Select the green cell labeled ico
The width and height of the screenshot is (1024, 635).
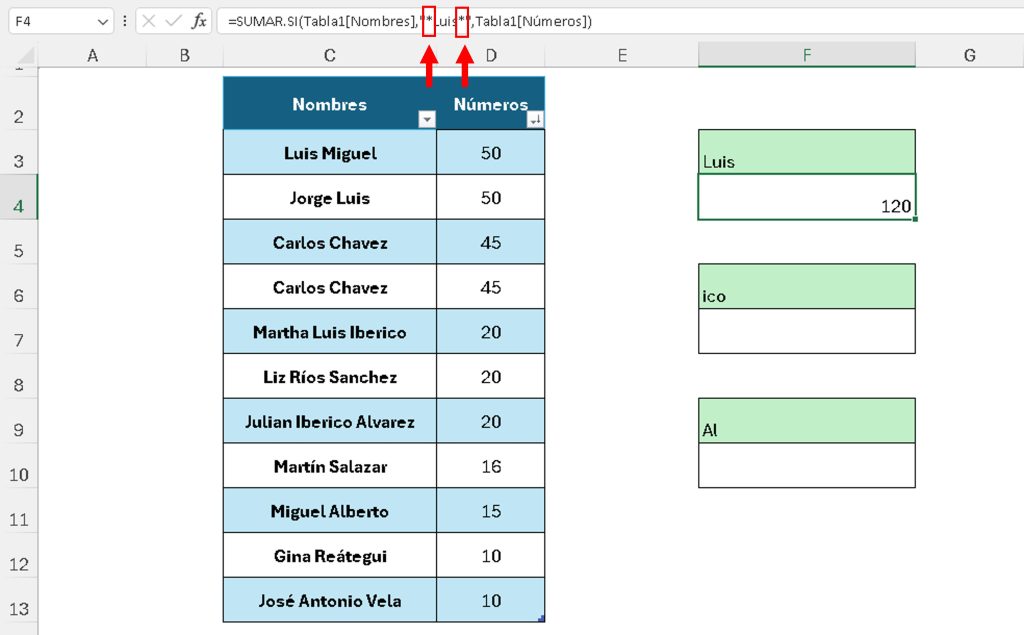click(806, 287)
